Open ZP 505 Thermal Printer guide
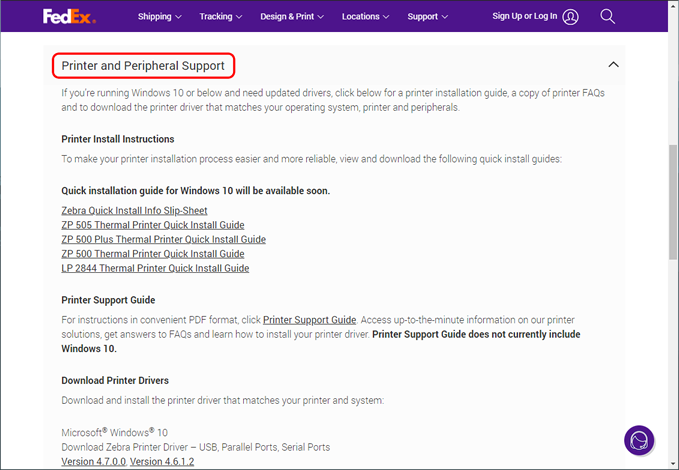 [x=152, y=225]
